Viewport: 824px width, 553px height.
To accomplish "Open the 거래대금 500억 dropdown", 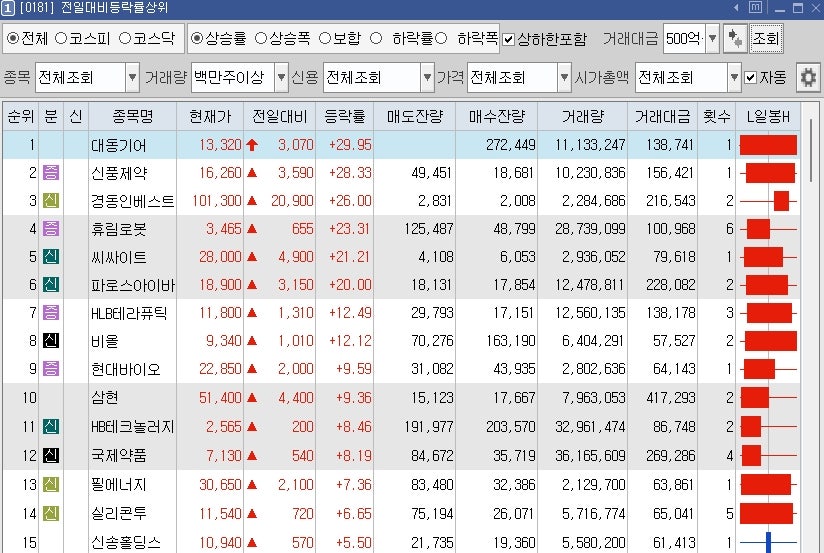I will click(712, 38).
